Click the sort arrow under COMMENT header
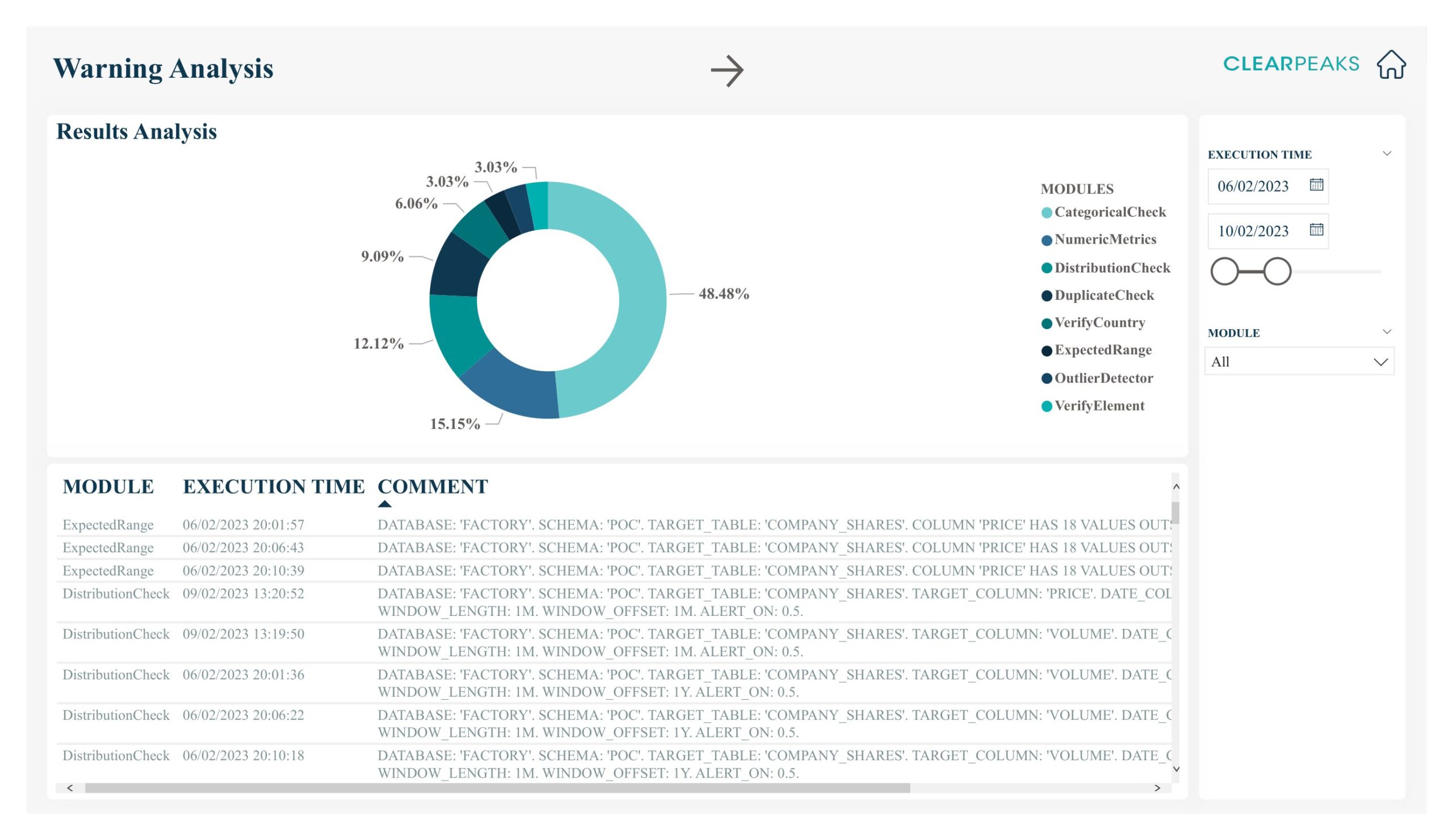The width and height of the screenshot is (1453, 840). click(385, 504)
